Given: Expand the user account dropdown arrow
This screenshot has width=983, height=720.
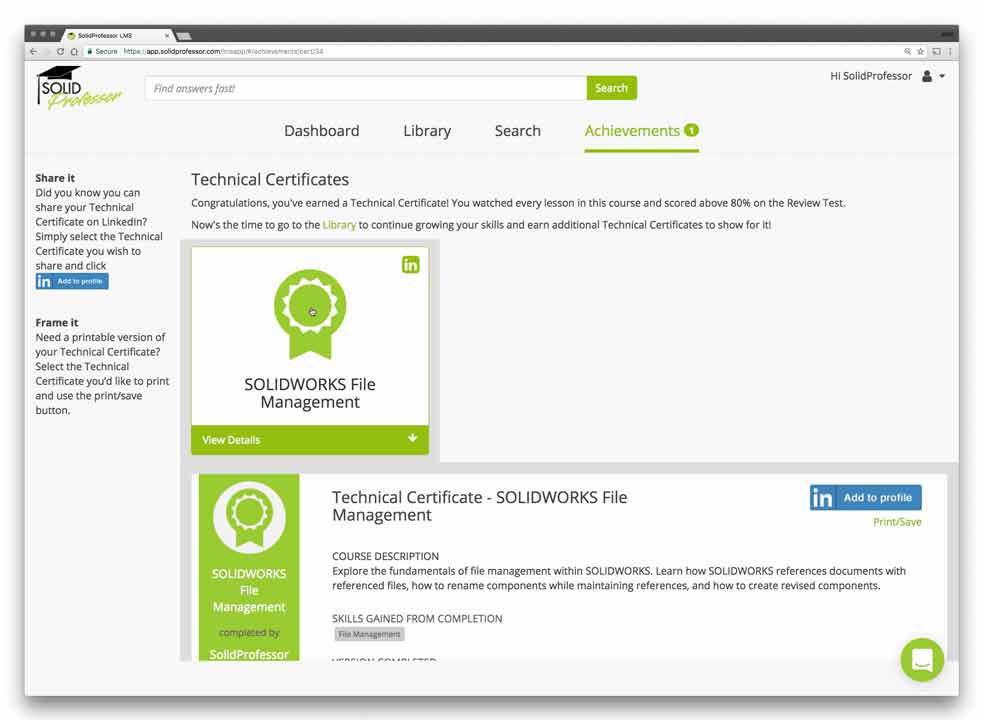Looking at the screenshot, I should coord(942,77).
